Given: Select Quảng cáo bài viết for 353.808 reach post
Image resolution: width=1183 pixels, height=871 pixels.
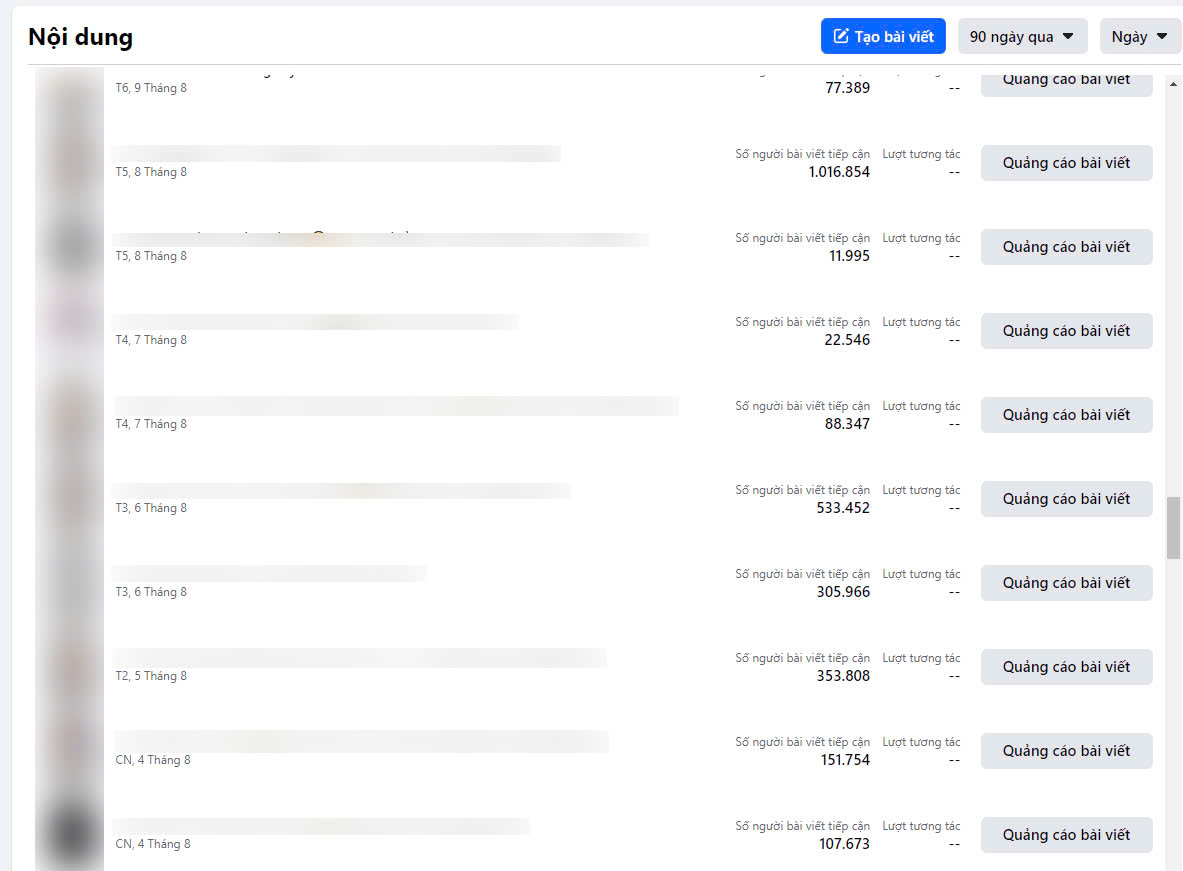Looking at the screenshot, I should (x=1066, y=667).
